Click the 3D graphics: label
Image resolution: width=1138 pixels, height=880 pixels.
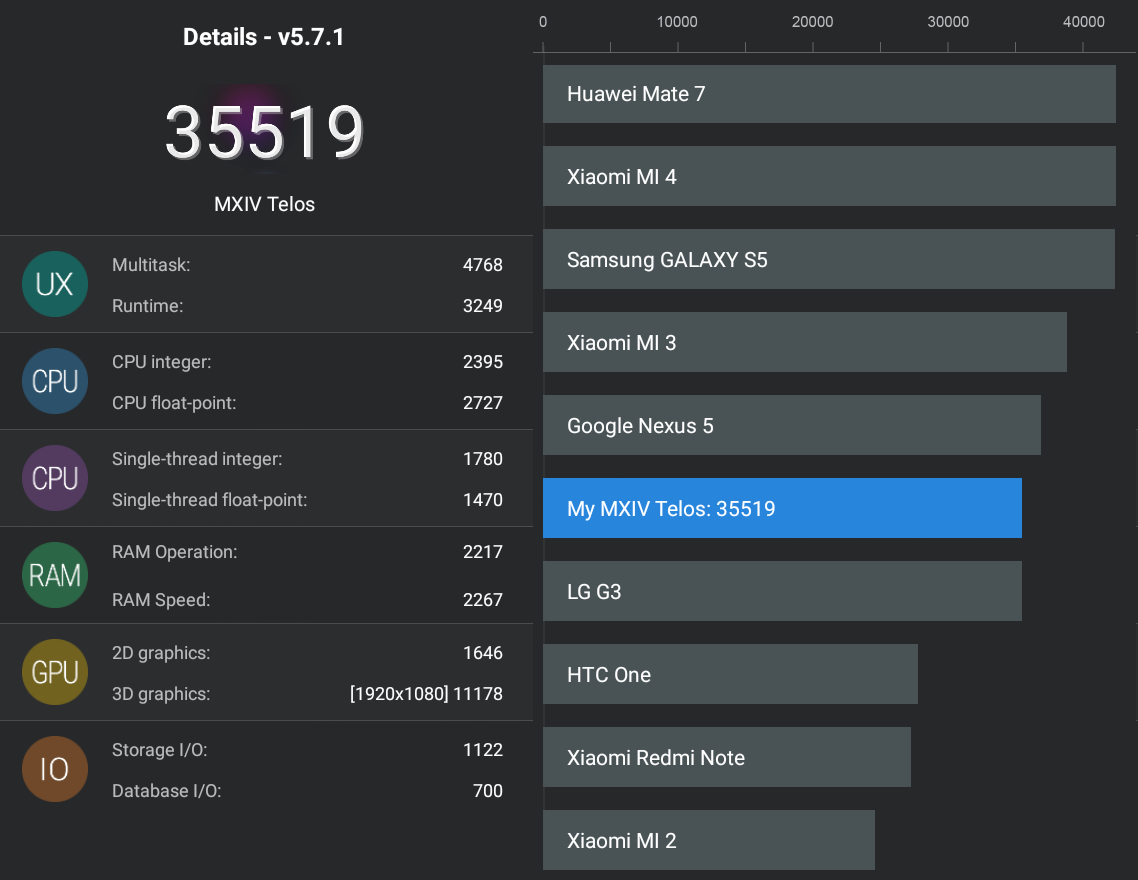161,694
